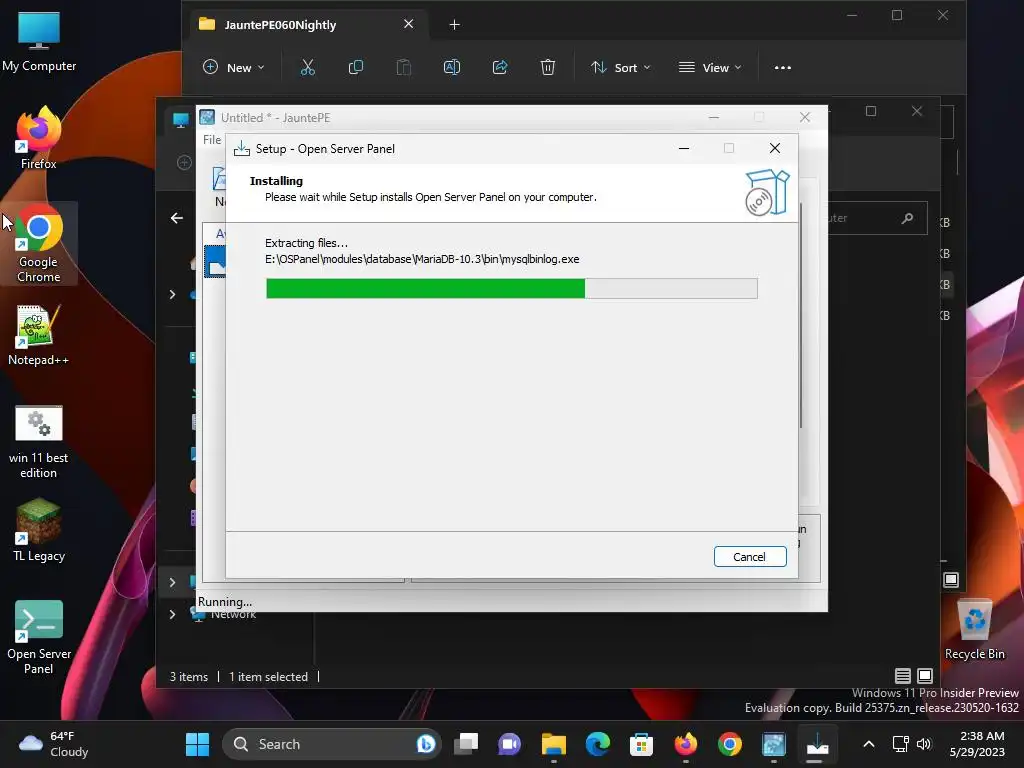The image size is (1024, 768).
Task: Expand the Network tree node
Action: [x=172, y=614]
